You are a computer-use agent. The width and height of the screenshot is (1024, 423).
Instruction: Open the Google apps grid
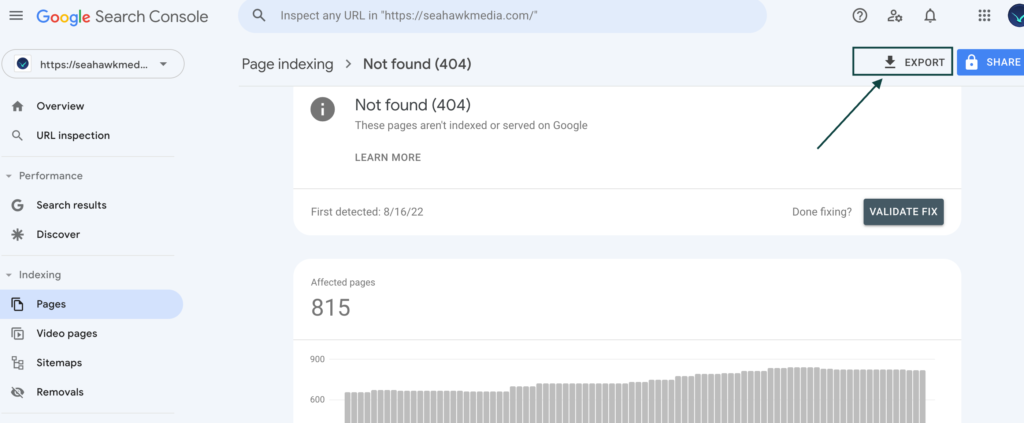pyautogui.click(x=984, y=16)
